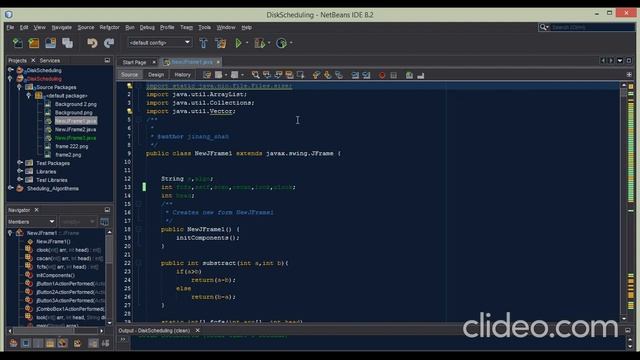Open the Refactor menu
Image resolution: width=640 pixels, height=360 pixels.
[x=109, y=27]
